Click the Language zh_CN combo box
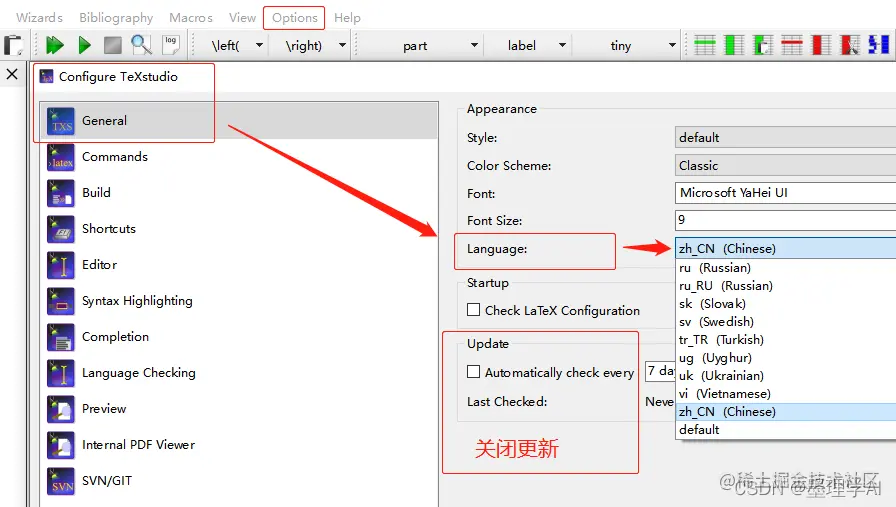The image size is (896, 507). click(785, 249)
